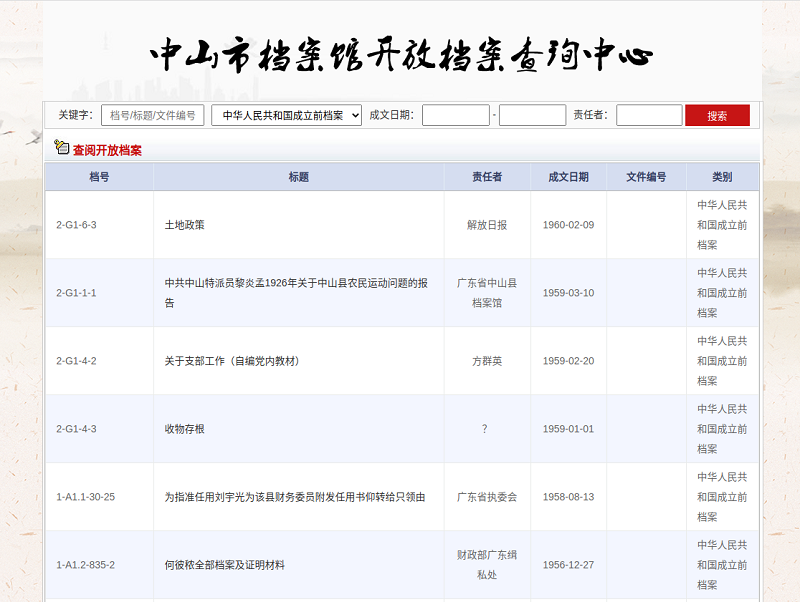Click the date 1960-02-09
This screenshot has width=800, height=602.
pyautogui.click(x=568, y=225)
